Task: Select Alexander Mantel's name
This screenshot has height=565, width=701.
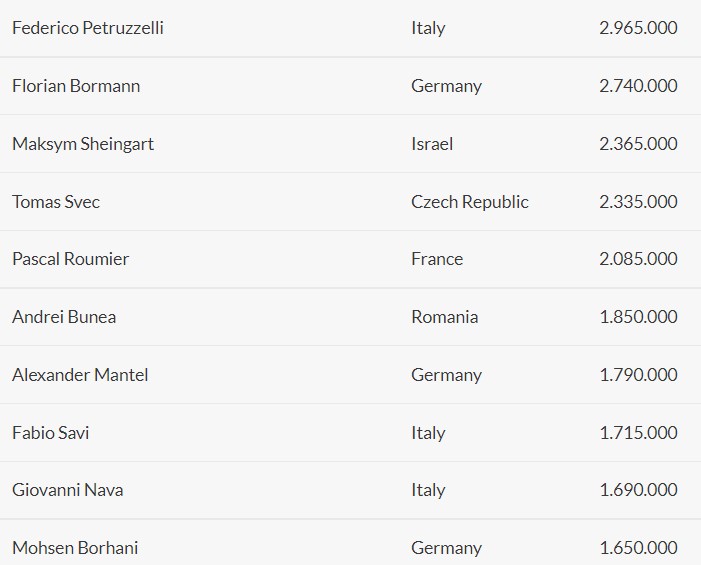Action: [80, 375]
